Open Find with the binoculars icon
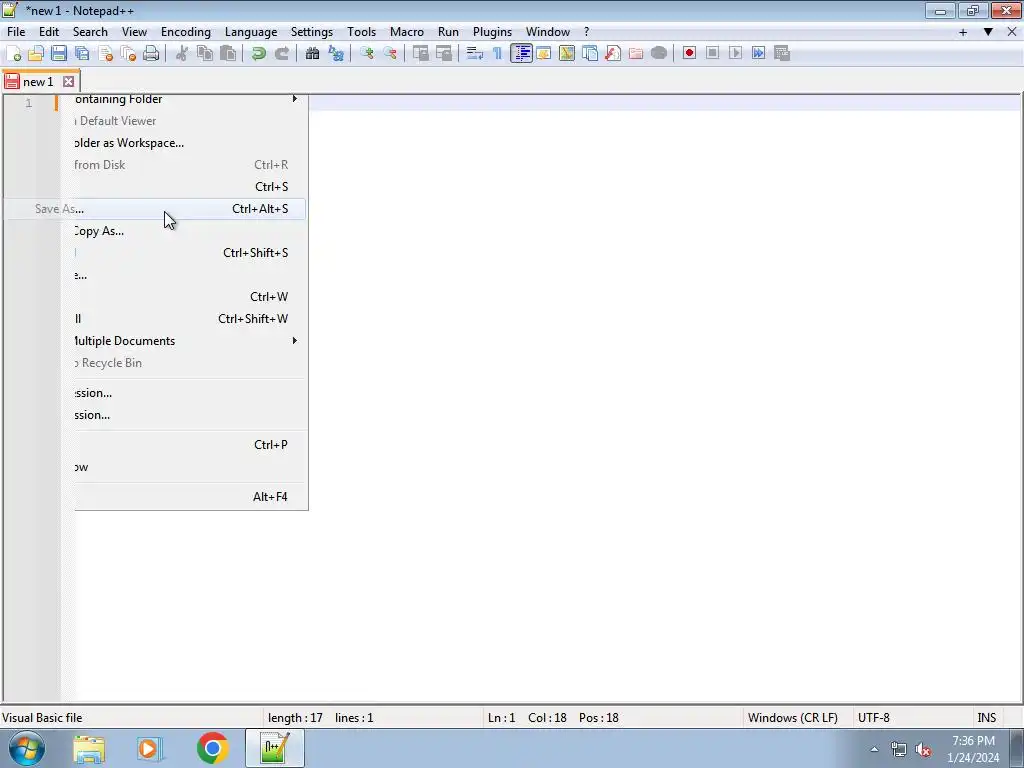The height and width of the screenshot is (768, 1024). point(312,54)
